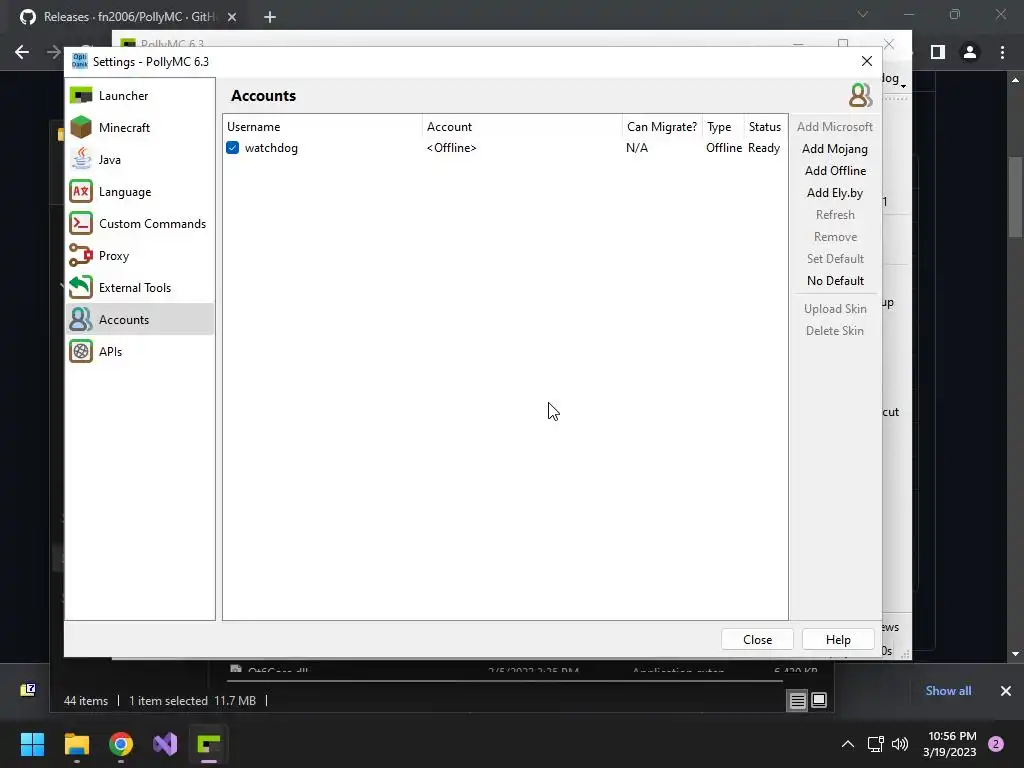Open Visual Studio from taskbar
Viewport: 1024px width, 768px height.
click(x=165, y=744)
